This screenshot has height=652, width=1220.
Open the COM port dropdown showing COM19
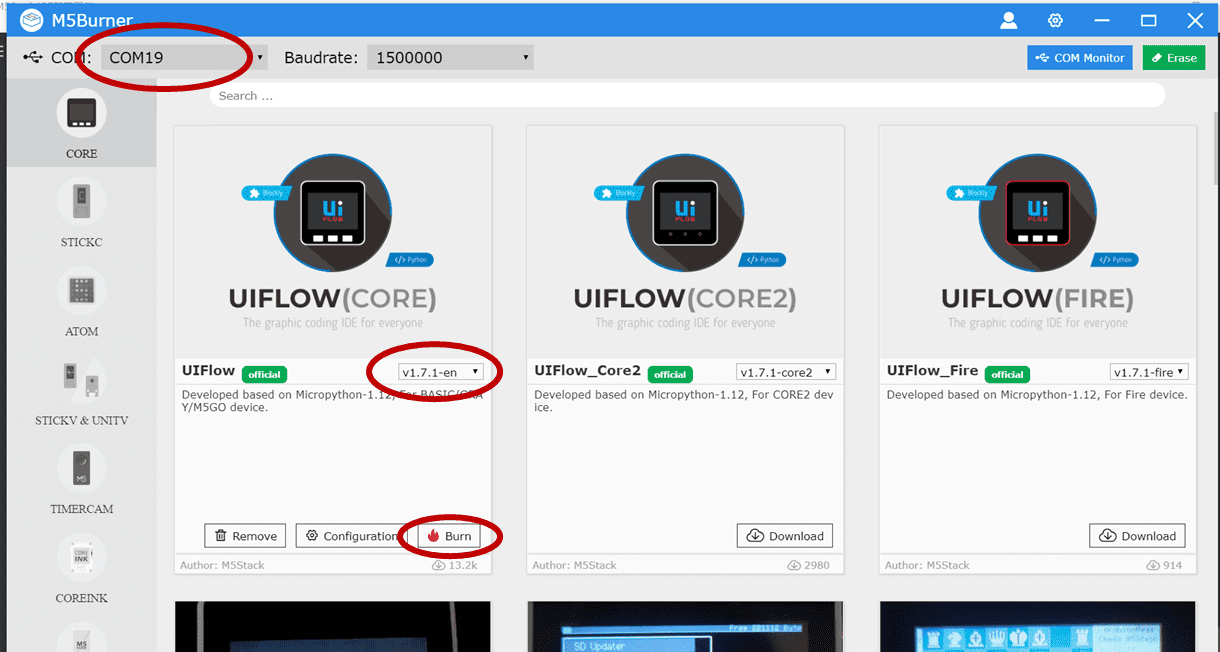tap(184, 58)
